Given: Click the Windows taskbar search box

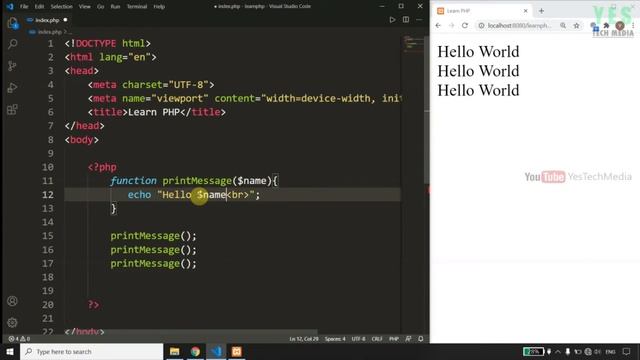Looking at the screenshot, I should [91, 351].
